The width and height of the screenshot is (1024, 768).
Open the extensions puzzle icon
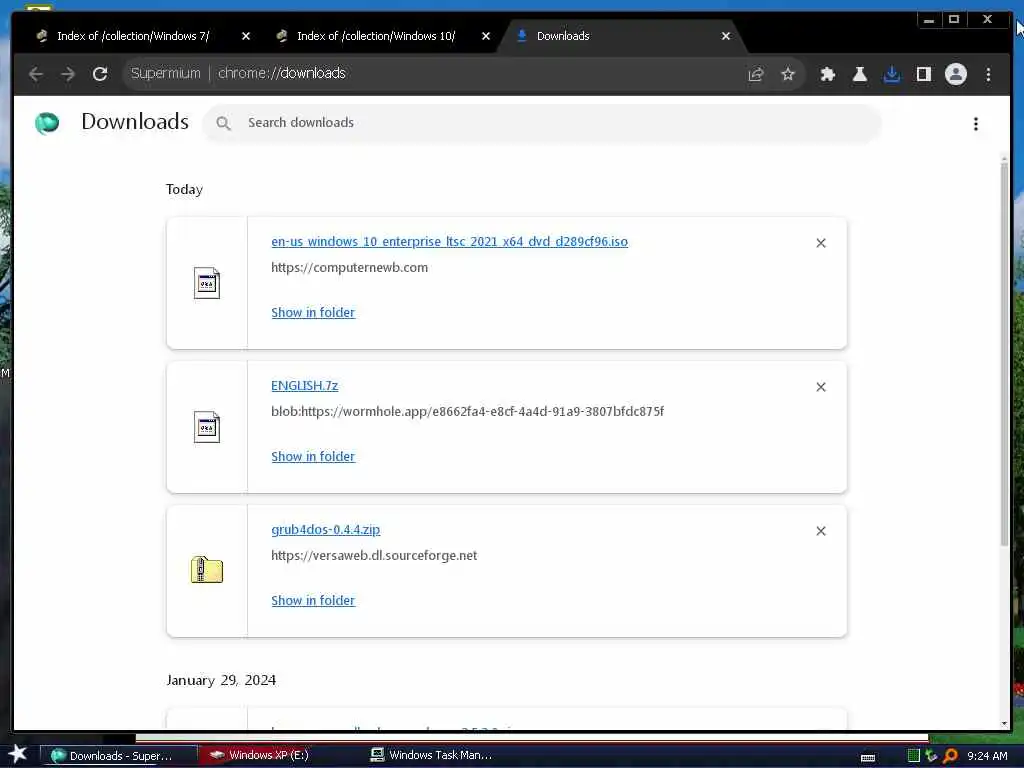(x=827, y=74)
